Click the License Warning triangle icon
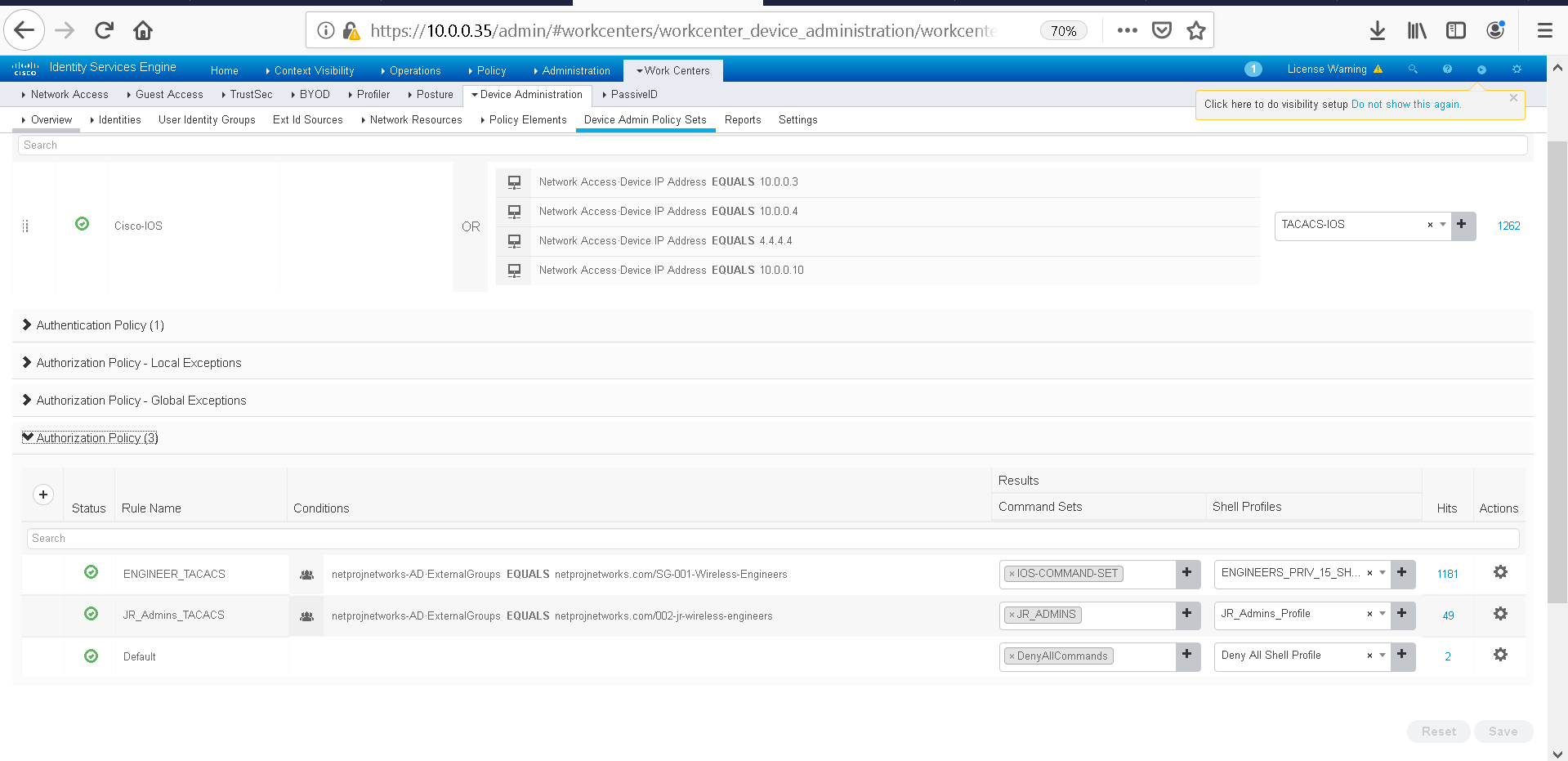 point(1378,69)
